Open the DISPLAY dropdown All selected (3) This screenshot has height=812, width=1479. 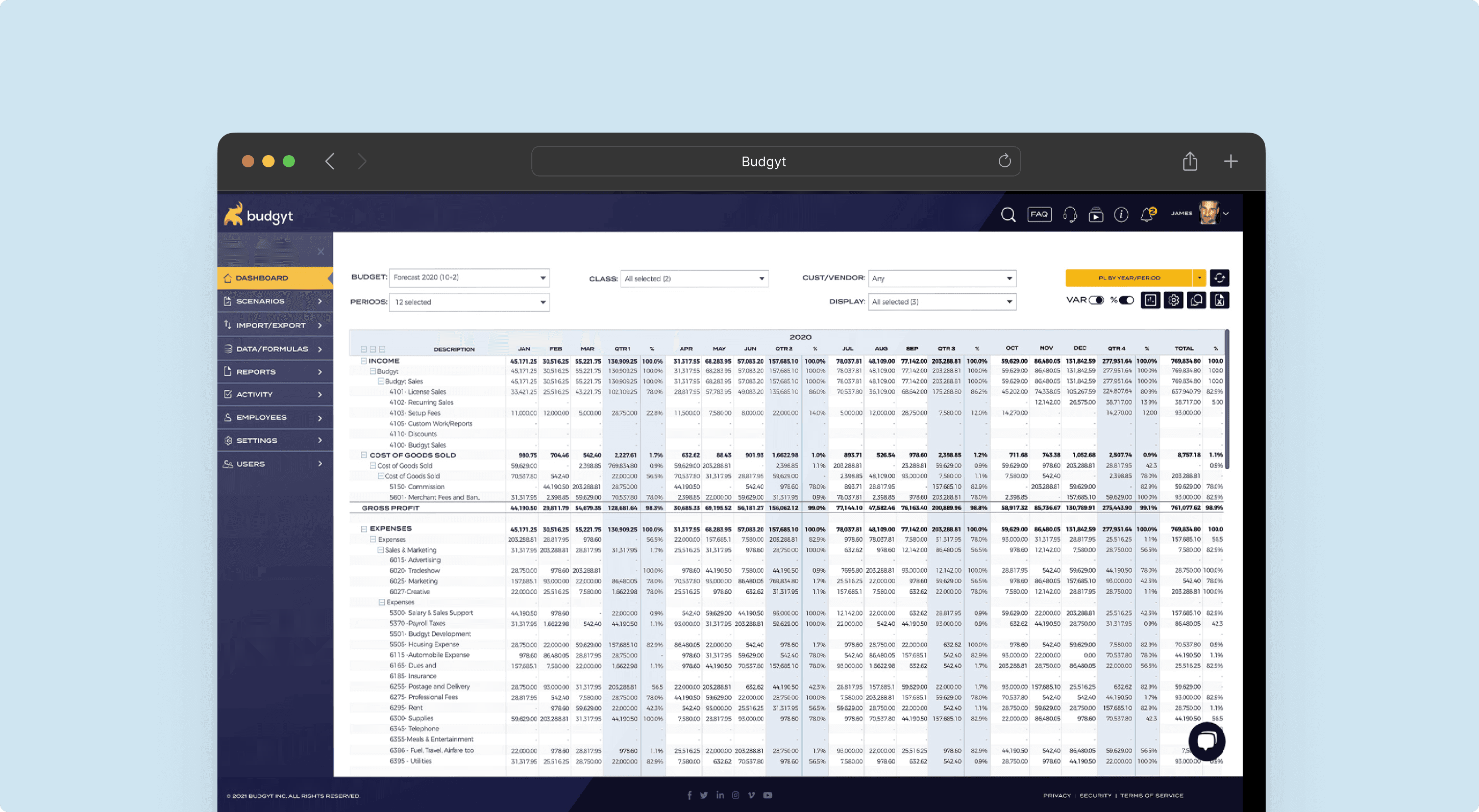coord(942,302)
